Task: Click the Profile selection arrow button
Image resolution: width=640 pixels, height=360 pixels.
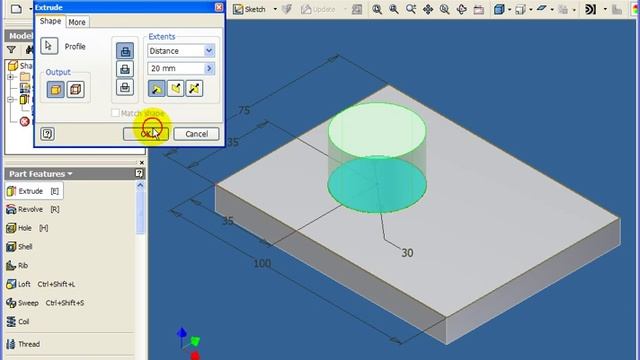Action: pyautogui.click(x=49, y=46)
